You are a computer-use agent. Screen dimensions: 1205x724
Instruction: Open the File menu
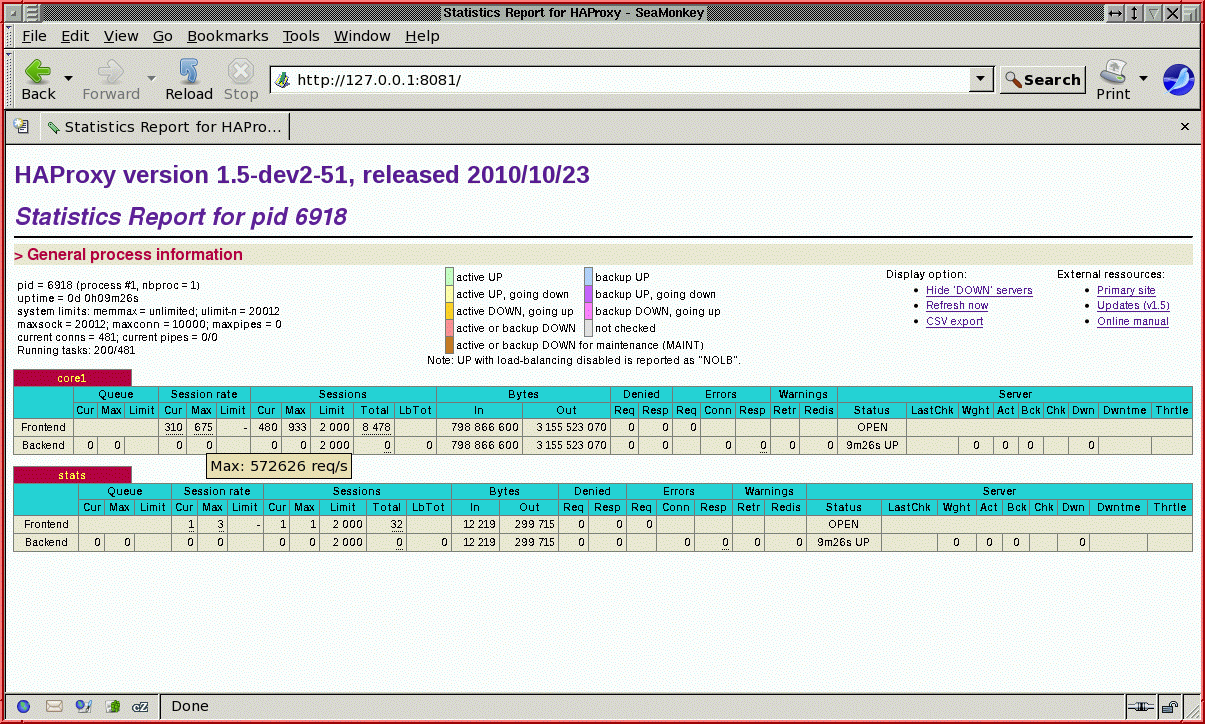coord(34,35)
